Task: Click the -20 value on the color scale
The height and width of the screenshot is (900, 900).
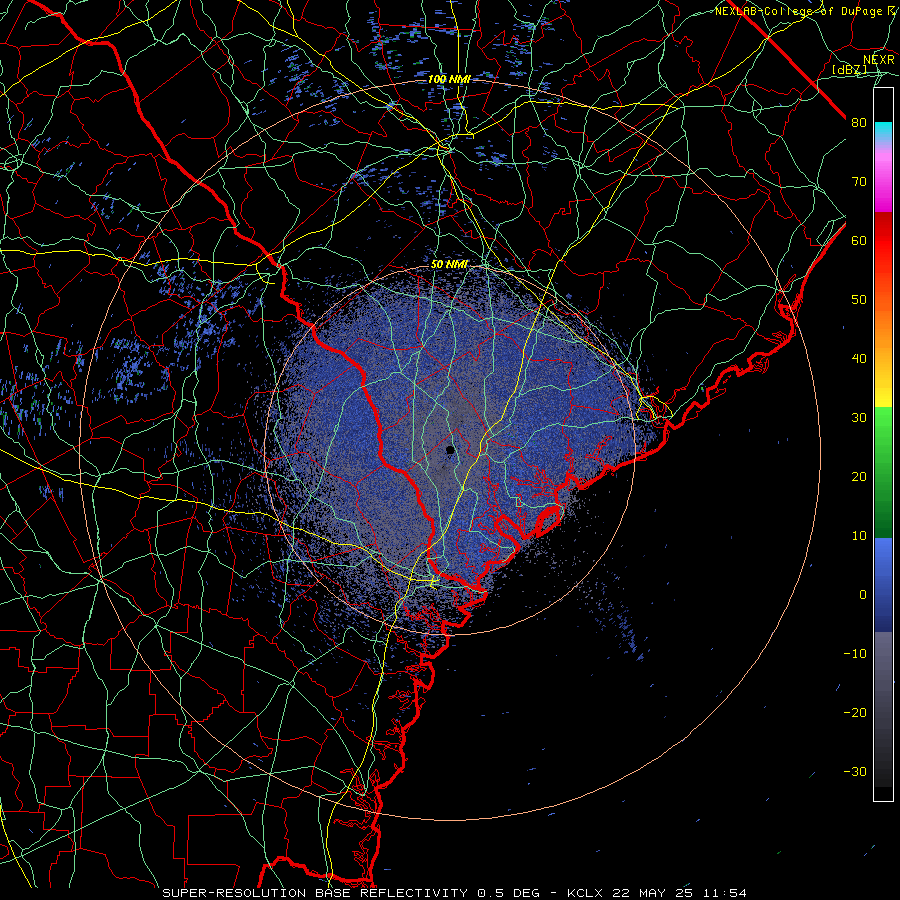Action: coord(855,712)
